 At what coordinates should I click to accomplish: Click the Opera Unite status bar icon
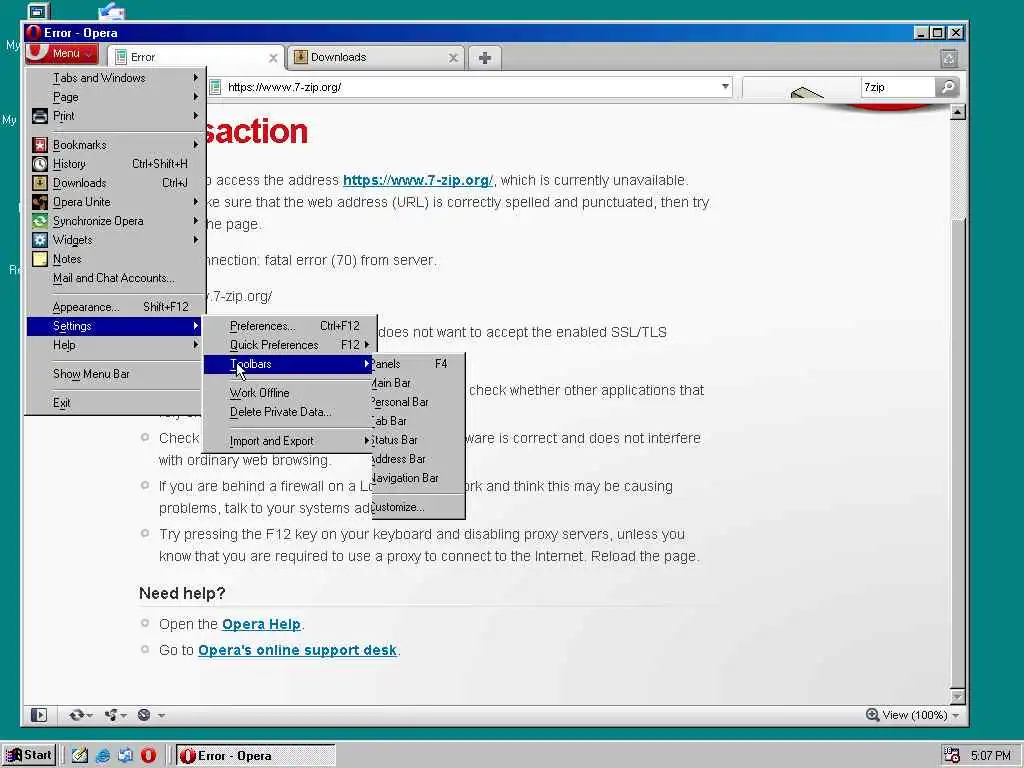(111, 715)
